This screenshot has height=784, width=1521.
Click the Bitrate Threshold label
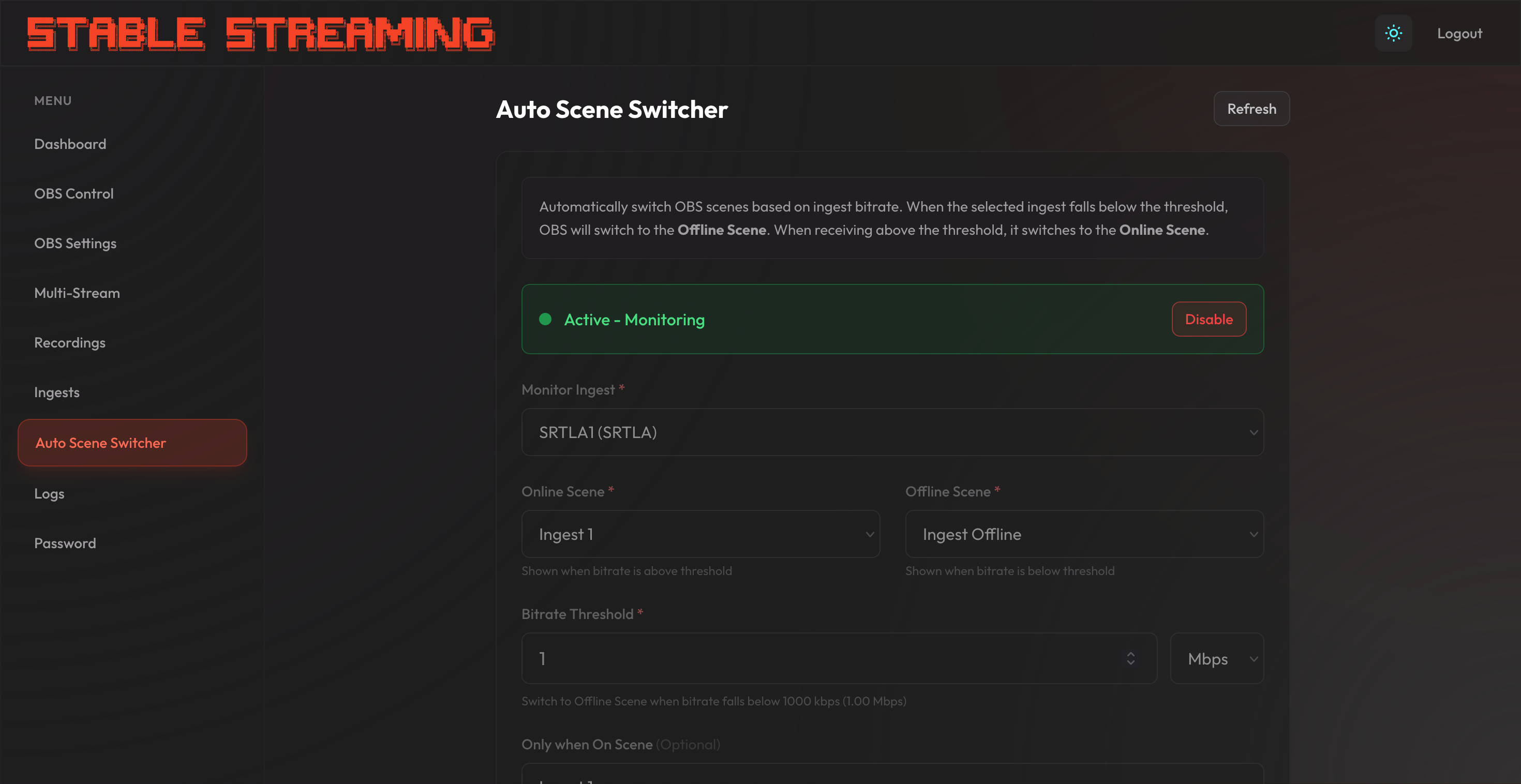(577, 614)
